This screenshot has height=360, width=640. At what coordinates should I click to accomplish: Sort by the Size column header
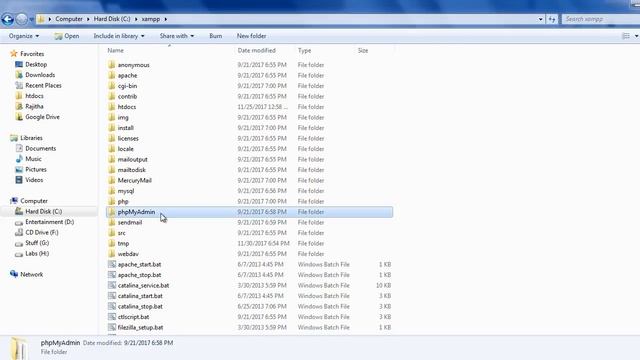(363, 50)
